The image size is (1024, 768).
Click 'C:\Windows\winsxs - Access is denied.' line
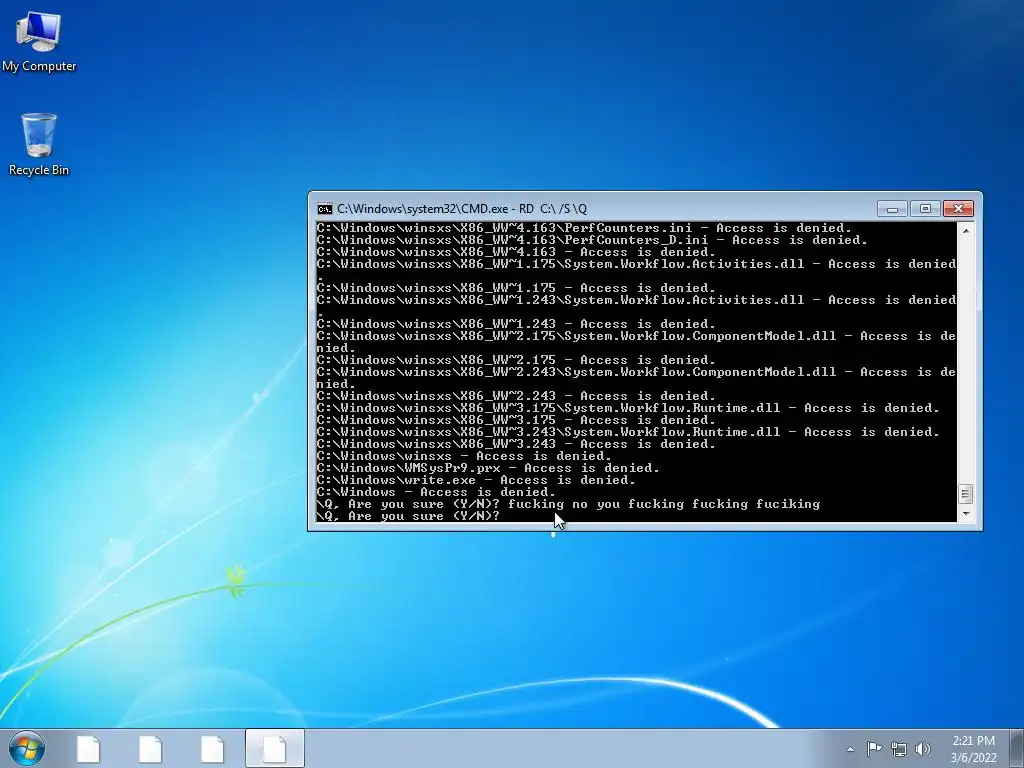coord(464,456)
